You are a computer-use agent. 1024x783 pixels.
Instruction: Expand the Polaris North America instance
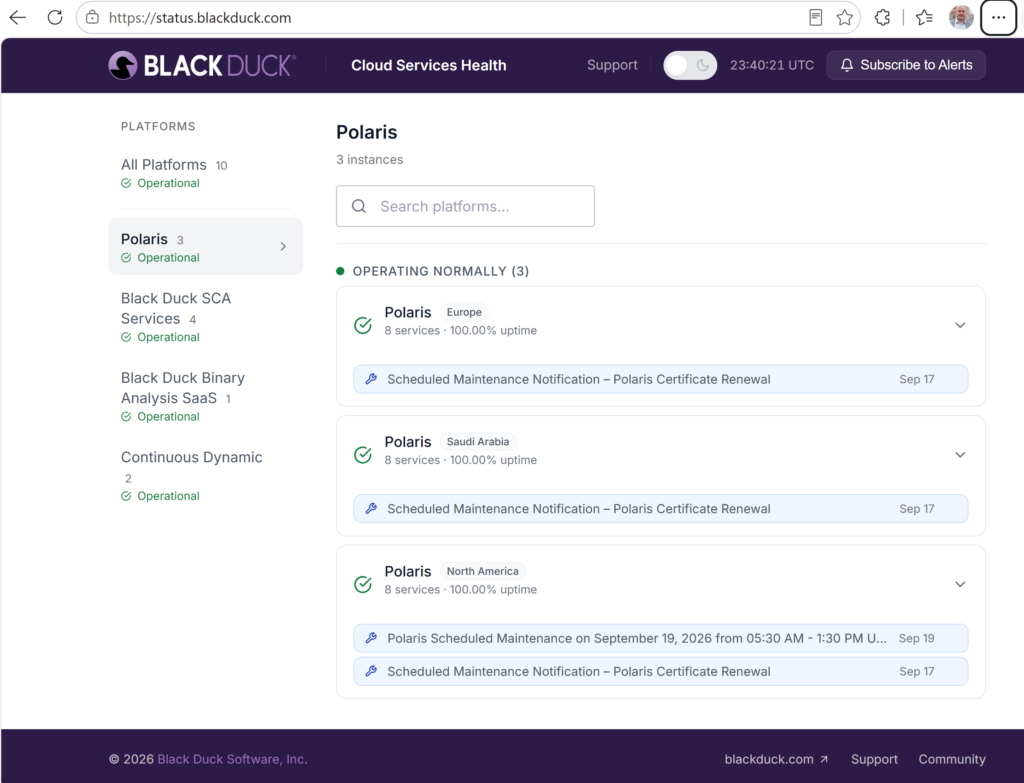959,584
